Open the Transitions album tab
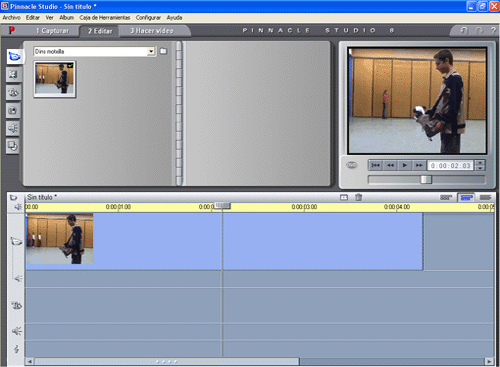 (x=13, y=74)
